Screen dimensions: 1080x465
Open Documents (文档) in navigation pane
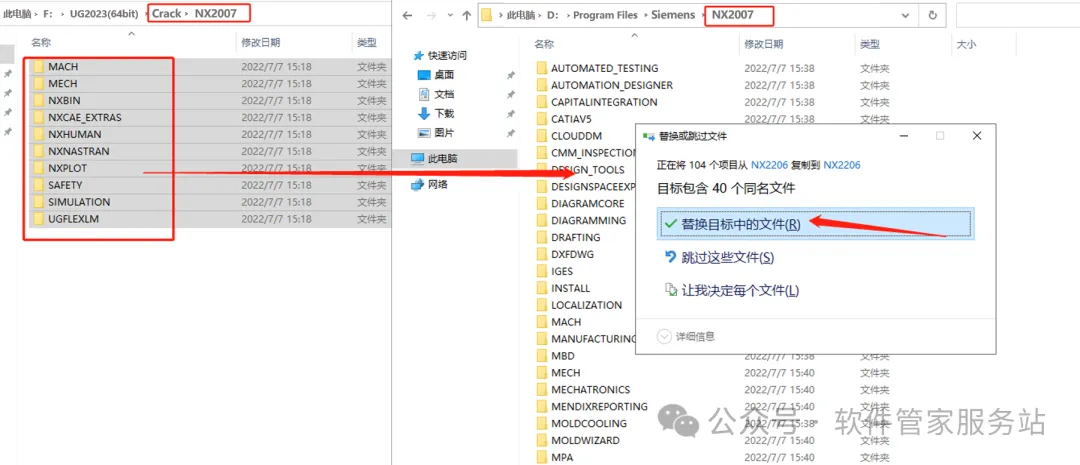click(x=437, y=94)
